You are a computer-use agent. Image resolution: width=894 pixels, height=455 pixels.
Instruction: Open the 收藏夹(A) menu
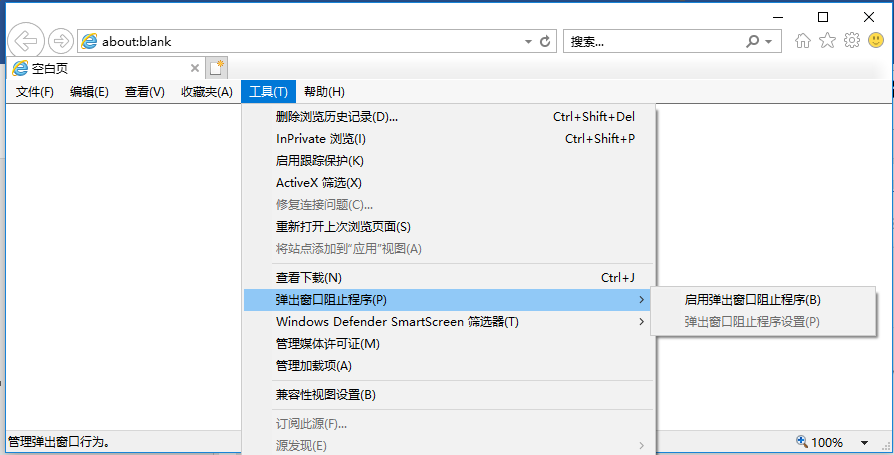point(207,92)
